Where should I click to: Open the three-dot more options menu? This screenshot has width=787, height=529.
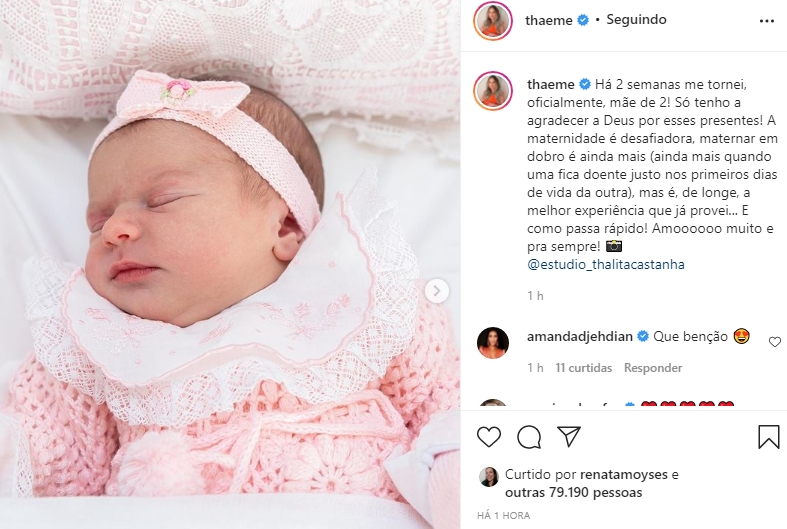(x=766, y=21)
